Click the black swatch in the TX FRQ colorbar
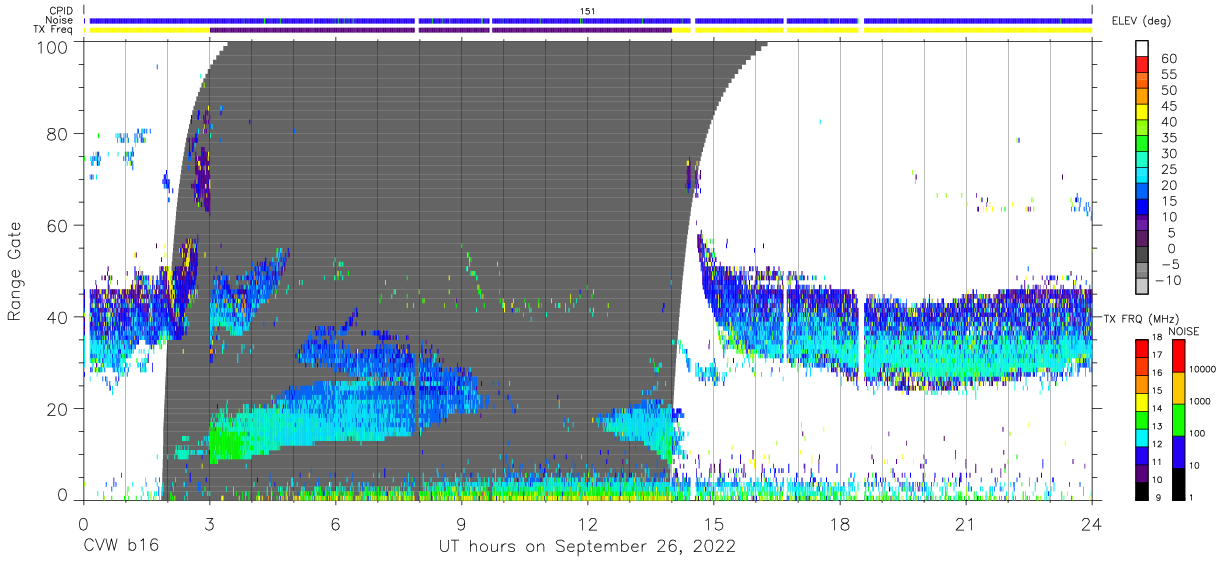This screenshot has height=567, width=1228. click(x=1142, y=491)
